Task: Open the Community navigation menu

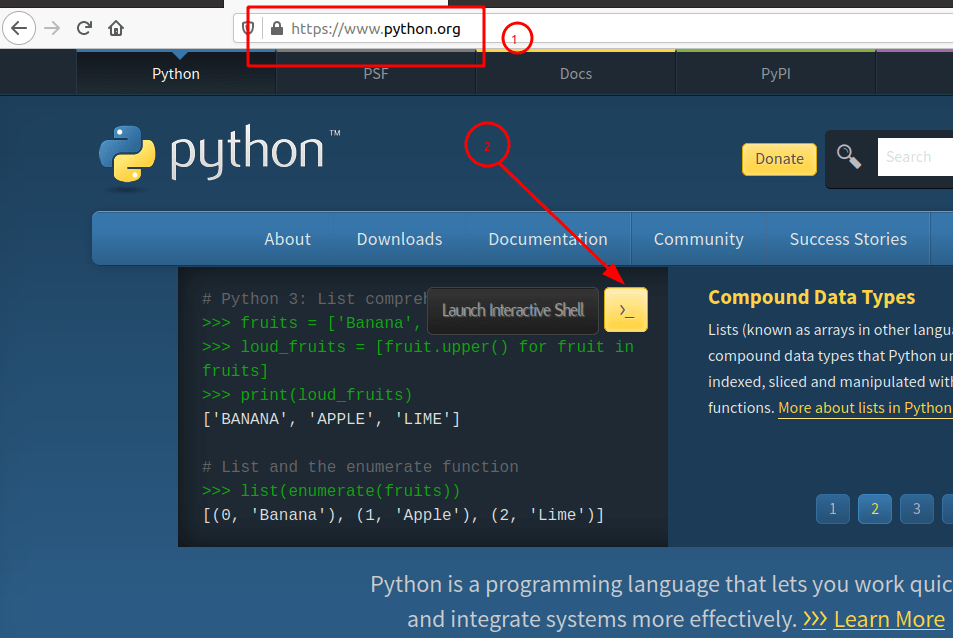Action: click(x=698, y=239)
